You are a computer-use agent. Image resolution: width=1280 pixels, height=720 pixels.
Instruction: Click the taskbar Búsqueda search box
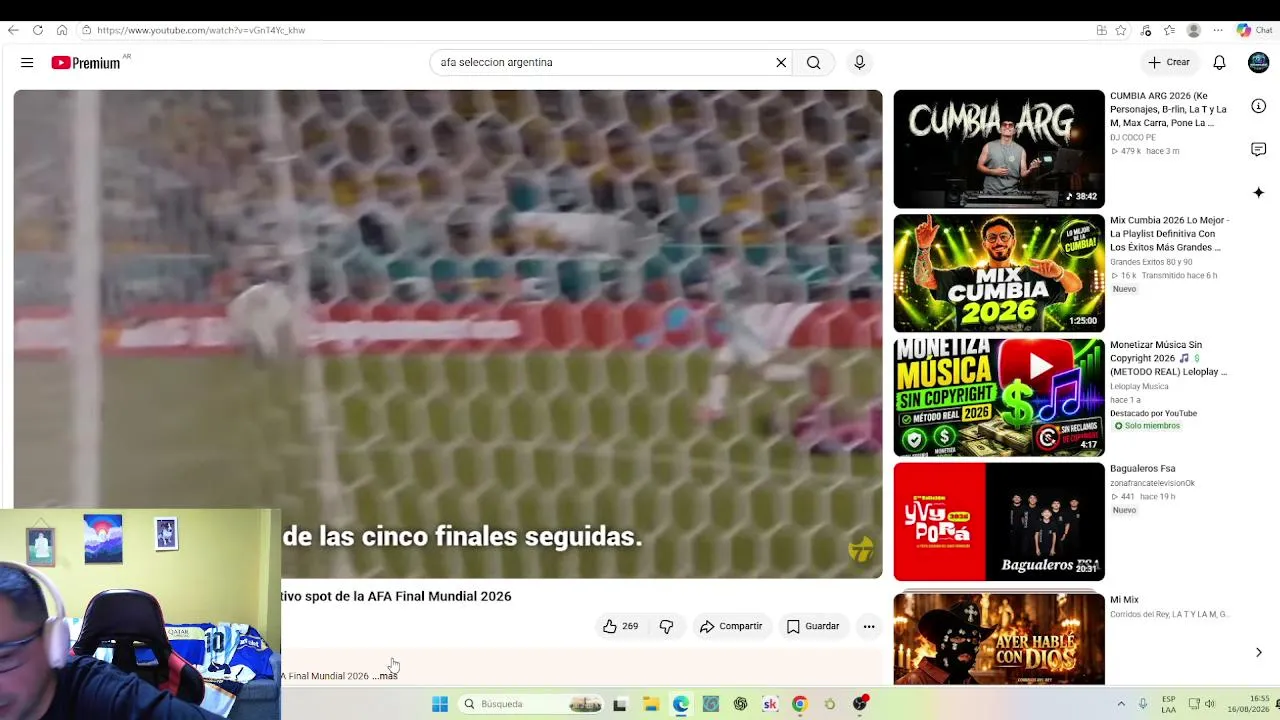click(531, 704)
